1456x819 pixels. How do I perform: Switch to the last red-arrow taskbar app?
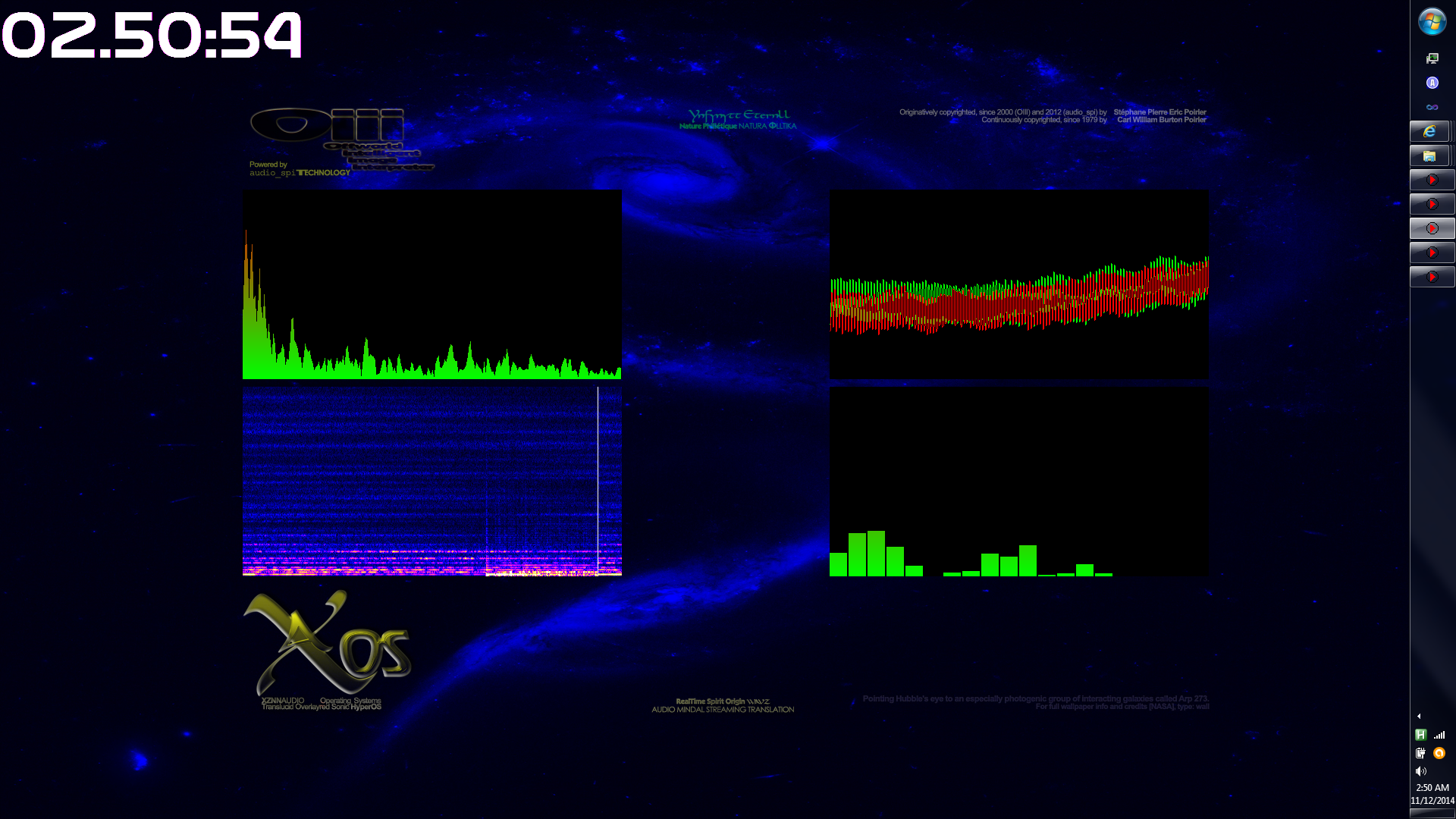tap(1432, 277)
